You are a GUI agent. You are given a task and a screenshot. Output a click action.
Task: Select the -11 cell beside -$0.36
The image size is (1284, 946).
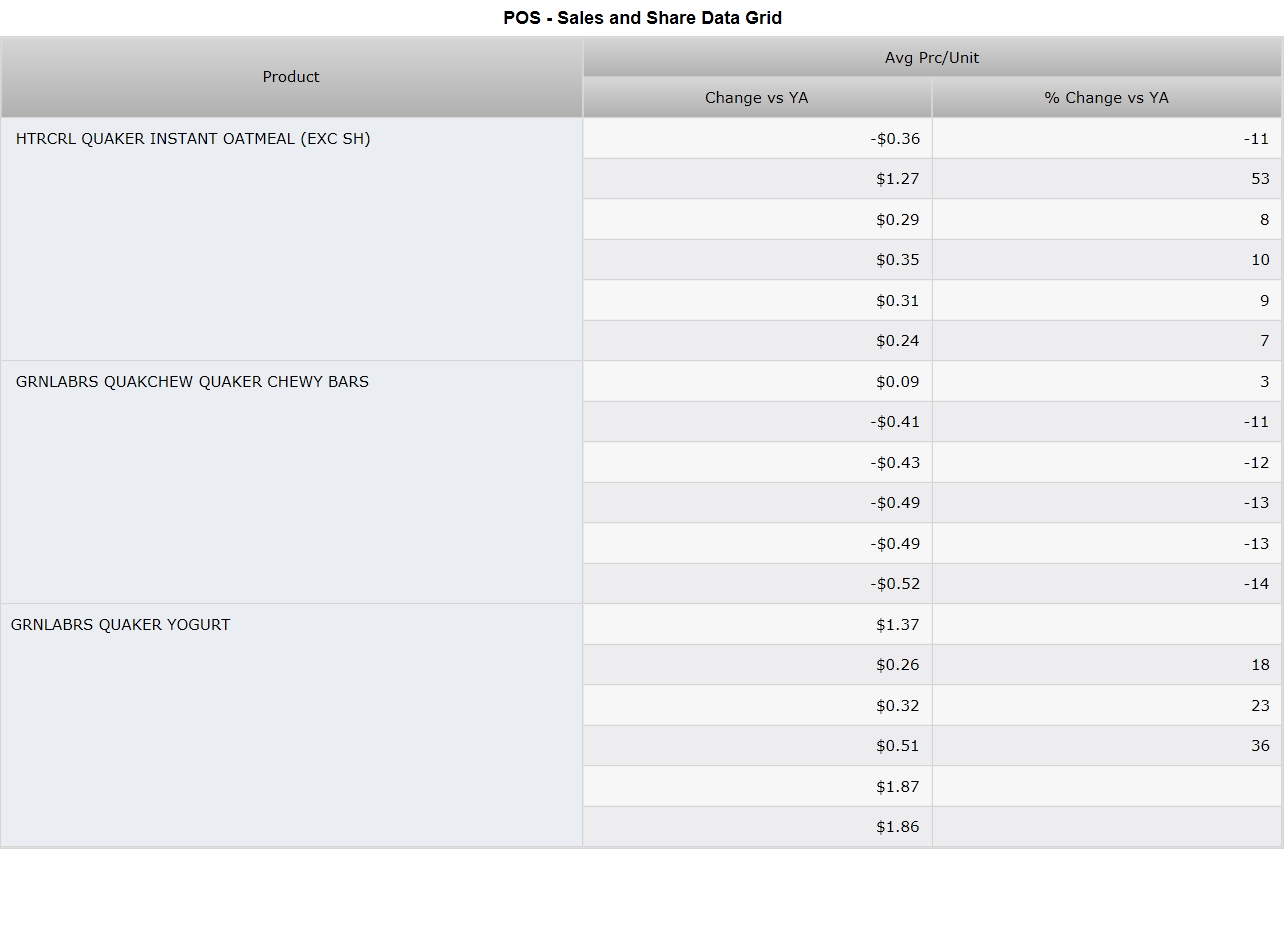(1107, 138)
